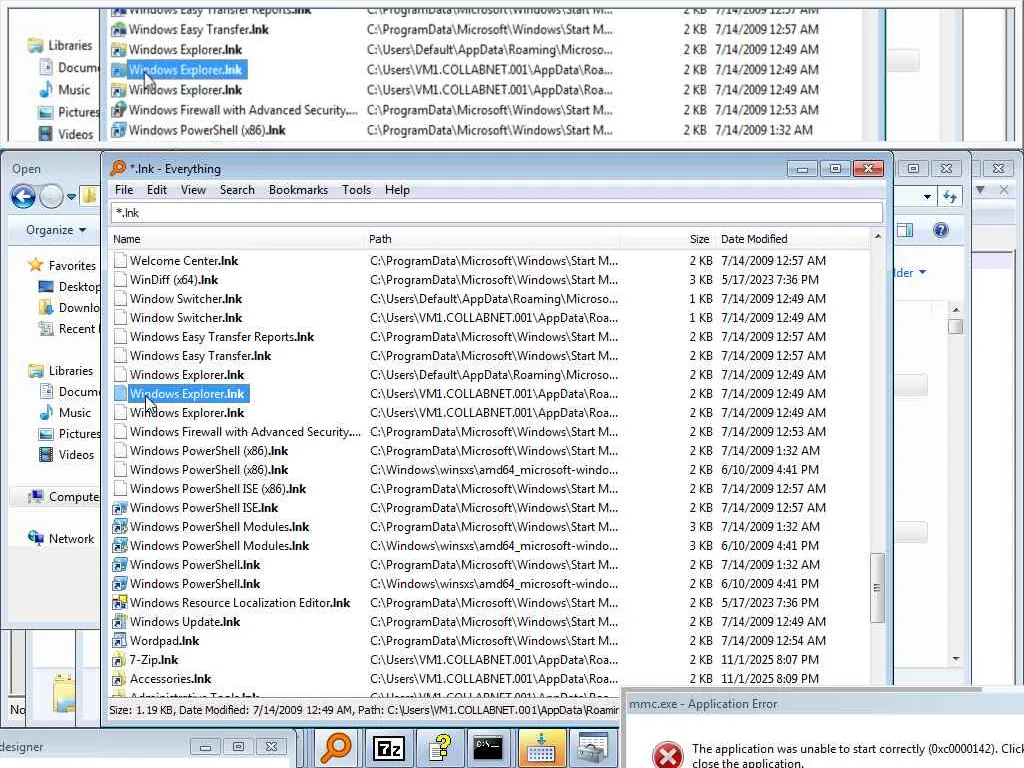Sort results by the Size column header
Image resolution: width=1024 pixels, height=768 pixels.
point(668,239)
